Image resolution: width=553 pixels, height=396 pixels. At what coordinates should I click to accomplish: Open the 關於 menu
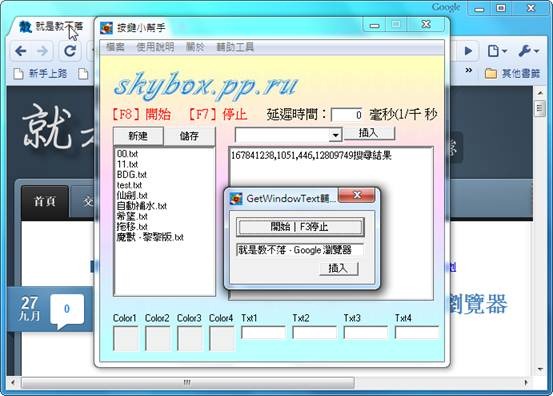click(195, 47)
